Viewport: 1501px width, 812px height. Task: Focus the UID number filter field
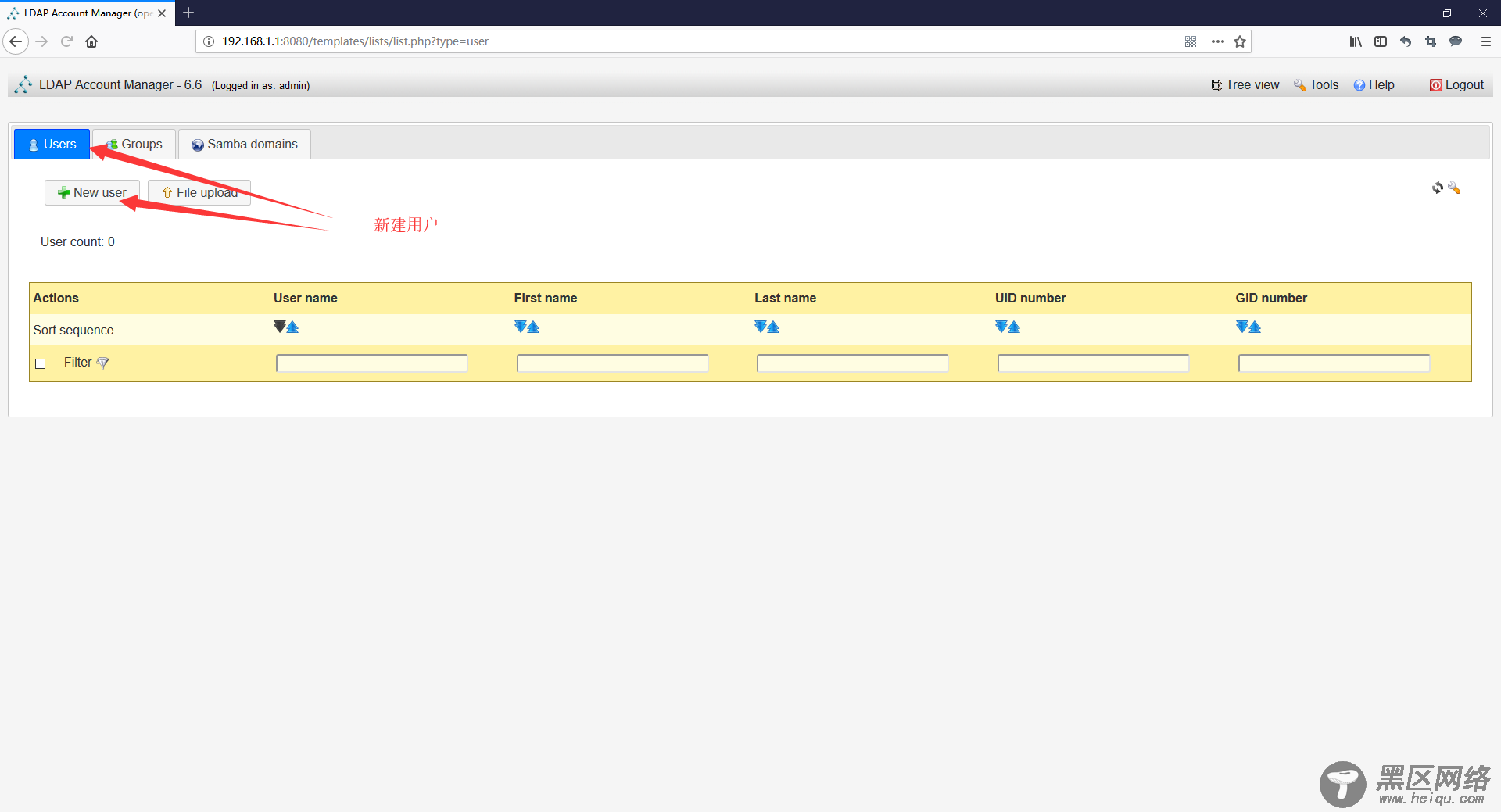1094,363
